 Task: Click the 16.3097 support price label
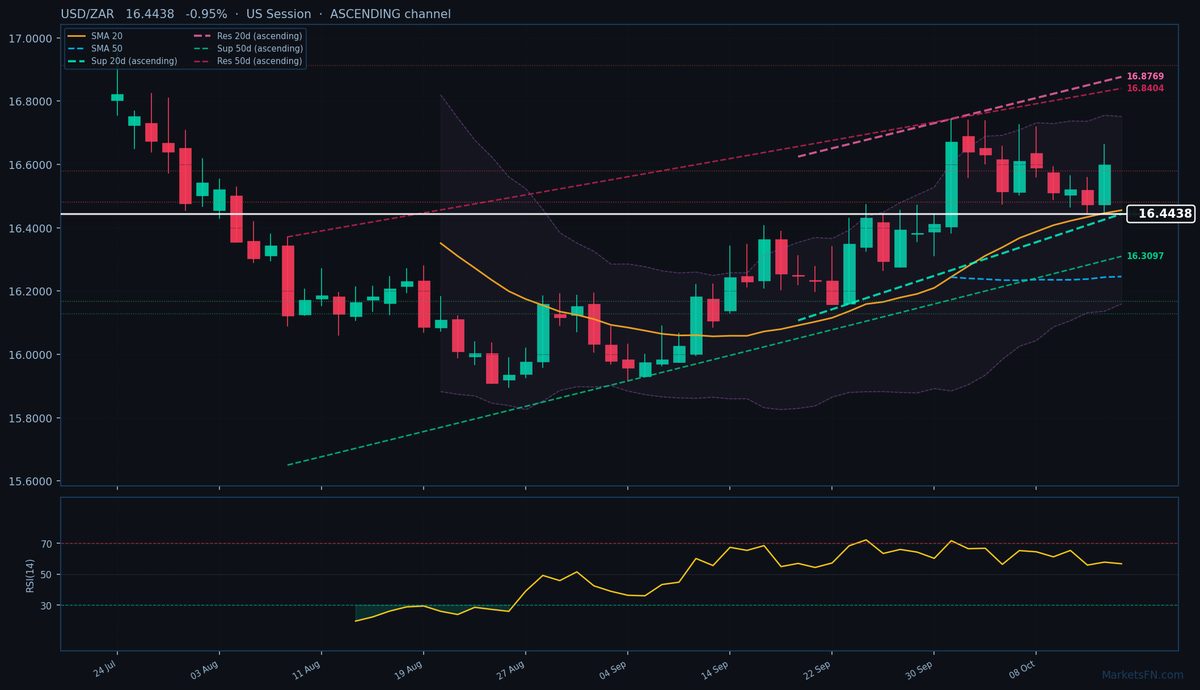[x=1144, y=257]
